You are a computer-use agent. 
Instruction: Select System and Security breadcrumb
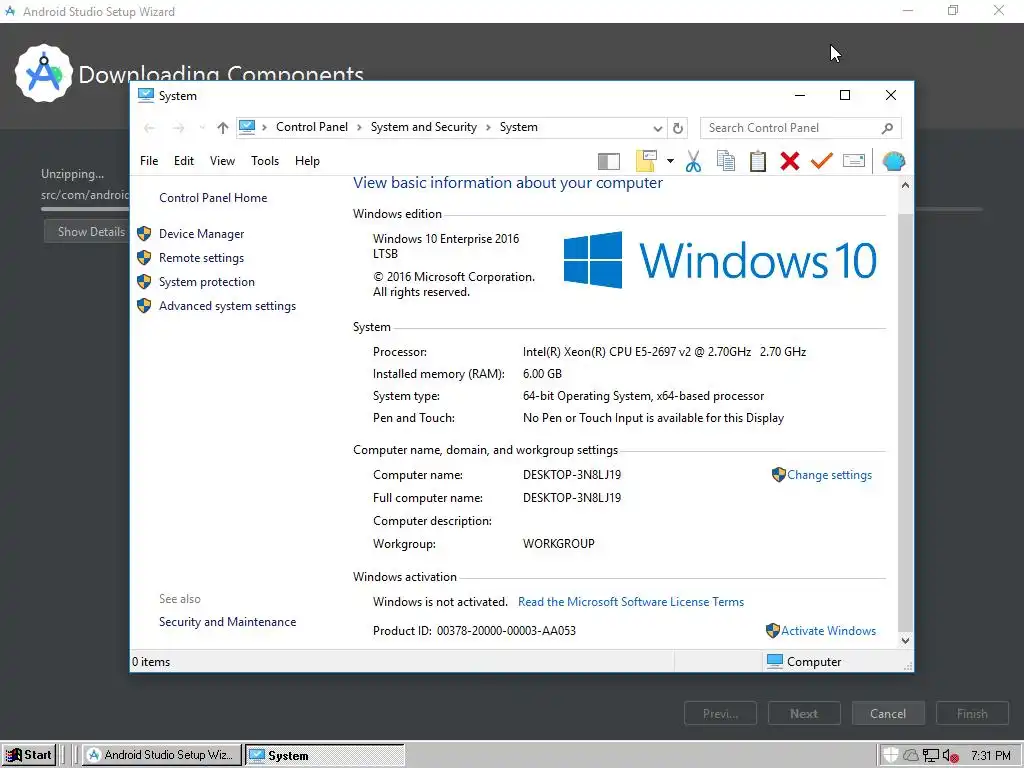(x=424, y=127)
